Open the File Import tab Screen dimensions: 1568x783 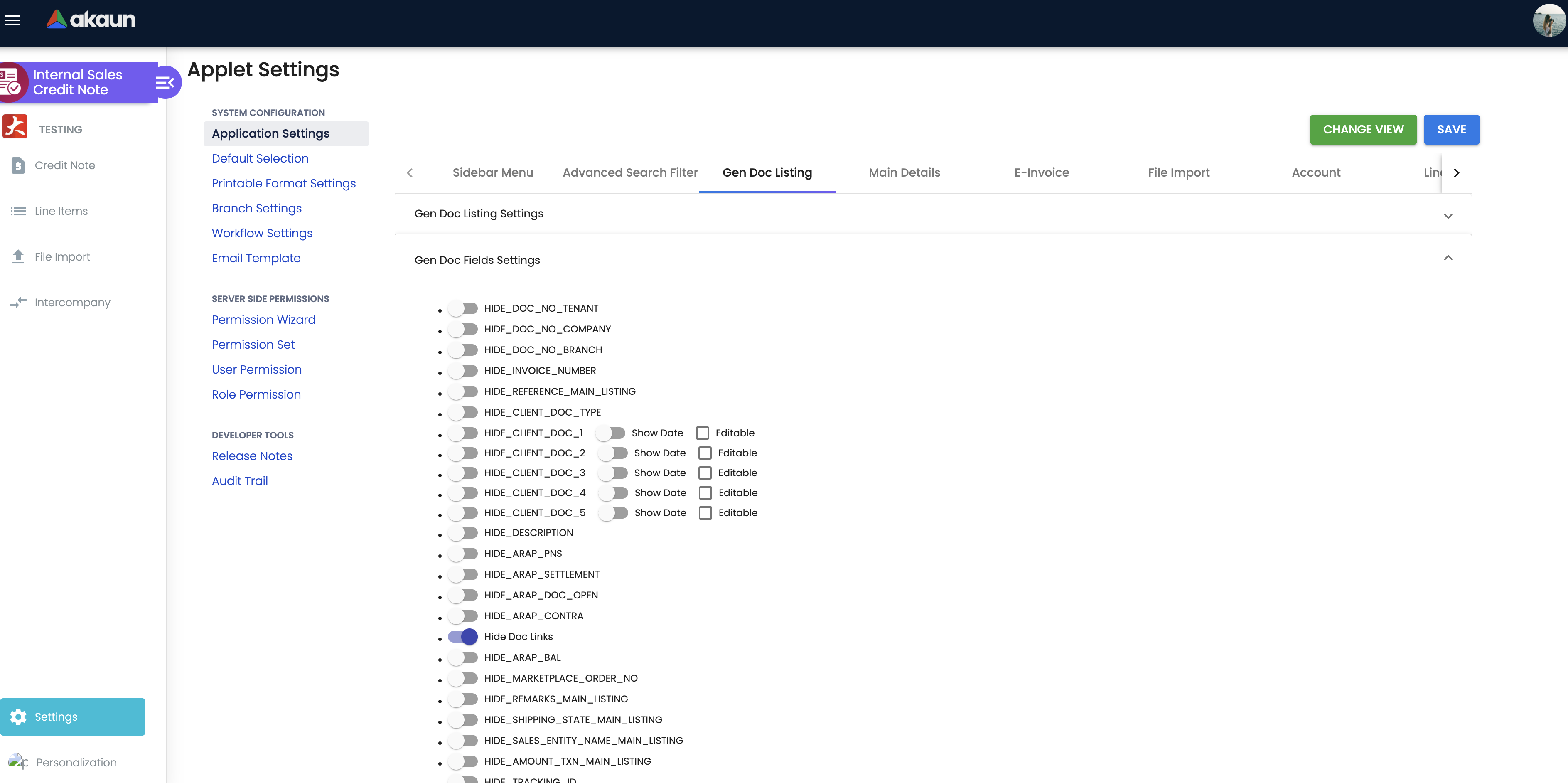pos(1178,172)
